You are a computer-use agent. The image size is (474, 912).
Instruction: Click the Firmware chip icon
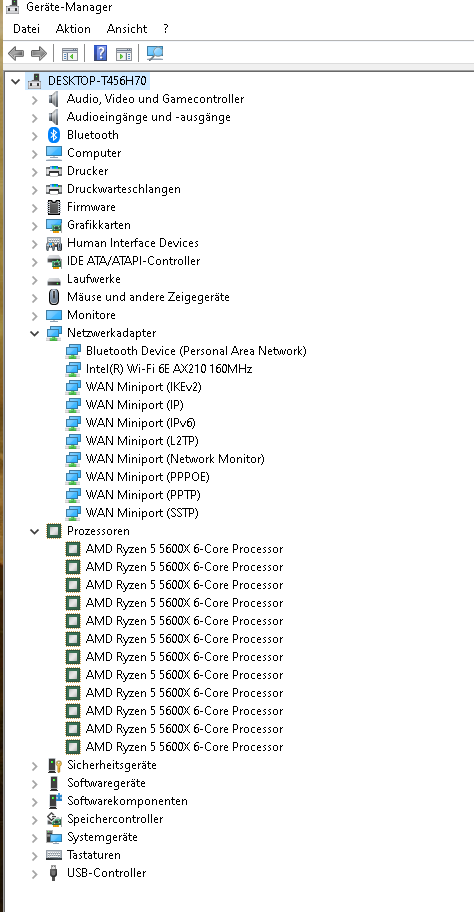tap(54, 207)
